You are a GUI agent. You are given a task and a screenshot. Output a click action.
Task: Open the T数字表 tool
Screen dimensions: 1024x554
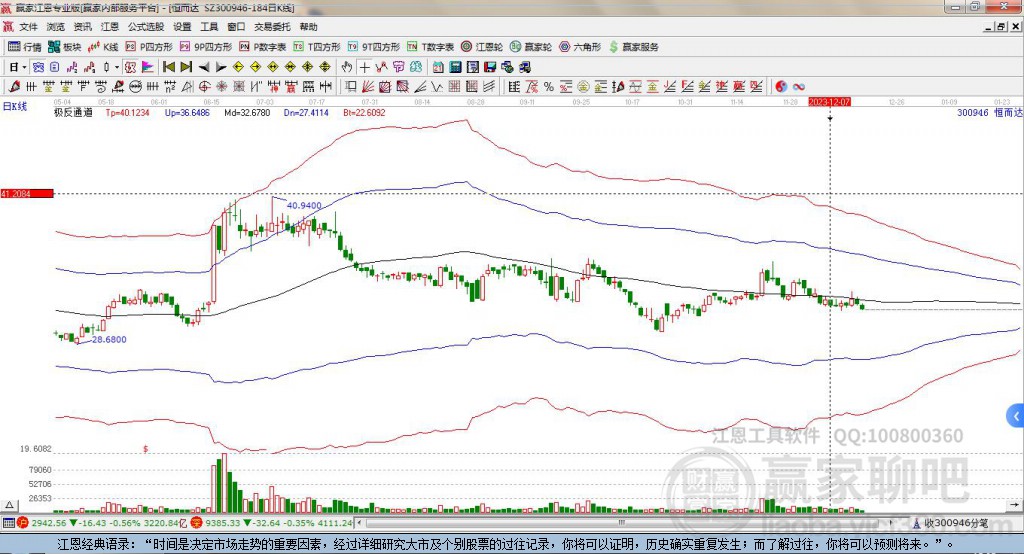pyautogui.click(x=430, y=47)
